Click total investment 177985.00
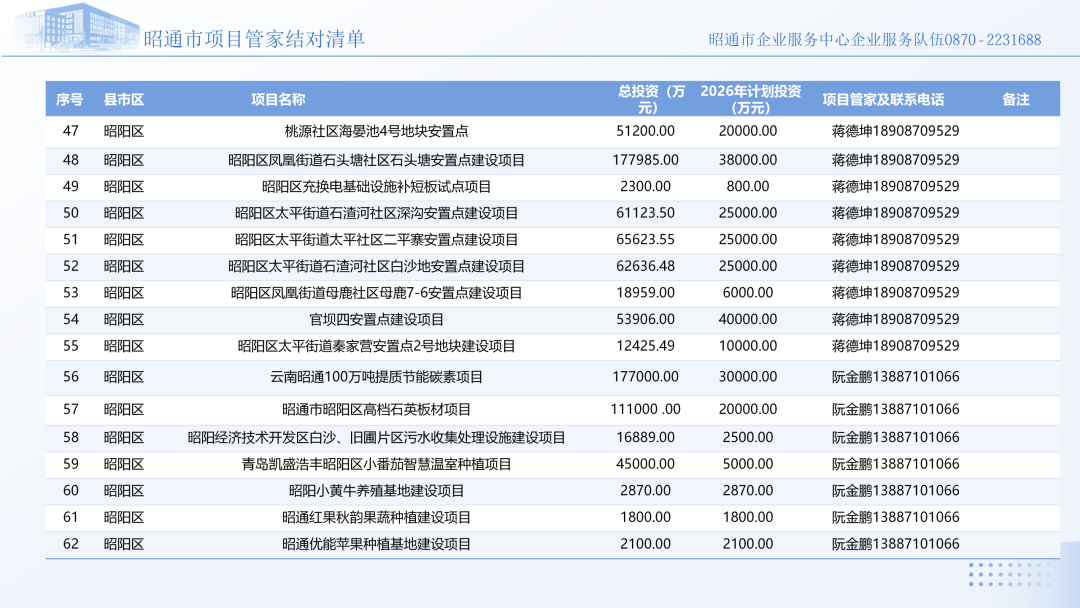The image size is (1080, 608). click(645, 160)
